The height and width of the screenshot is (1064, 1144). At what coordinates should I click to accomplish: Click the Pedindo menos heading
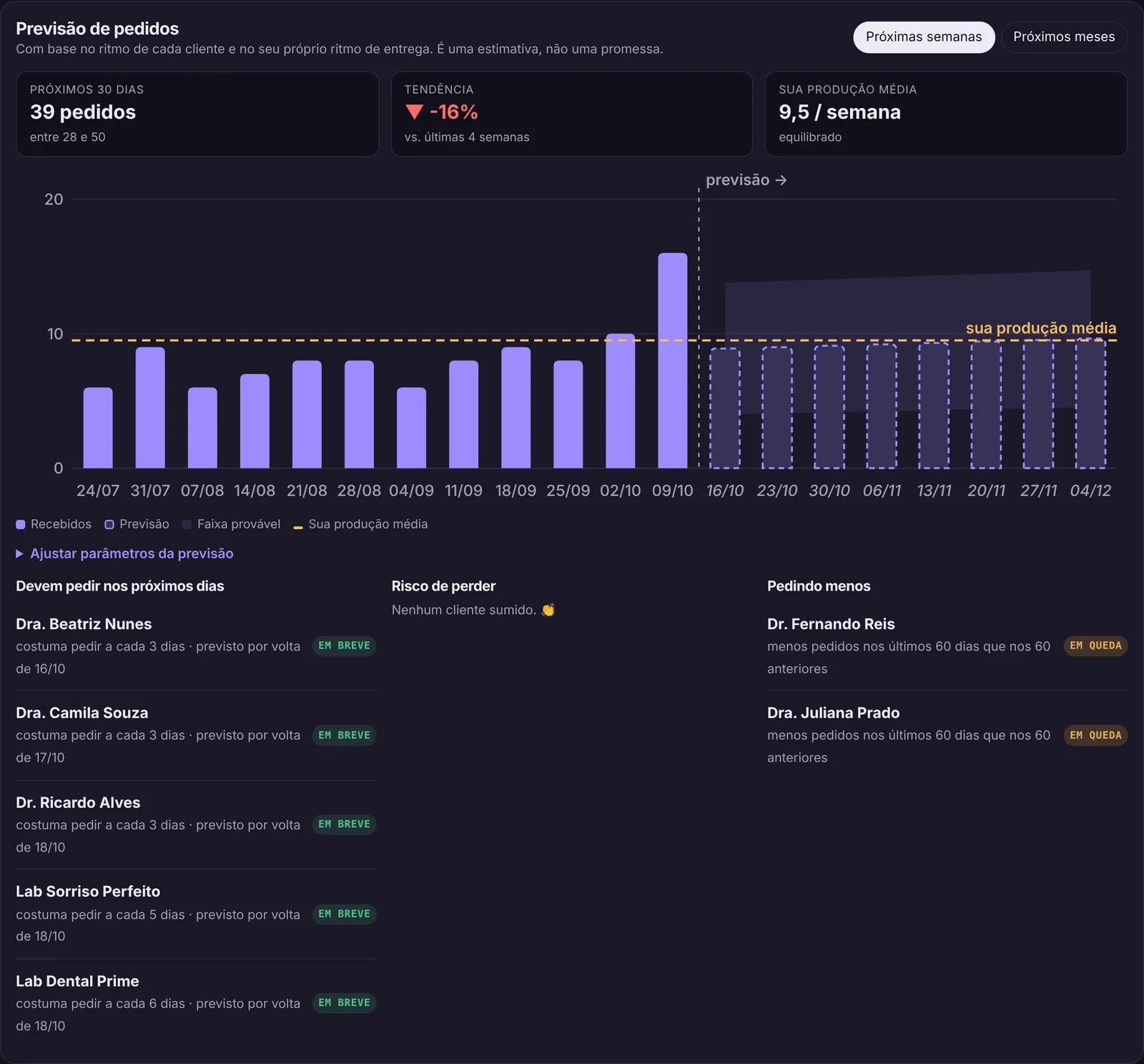pyautogui.click(x=819, y=586)
